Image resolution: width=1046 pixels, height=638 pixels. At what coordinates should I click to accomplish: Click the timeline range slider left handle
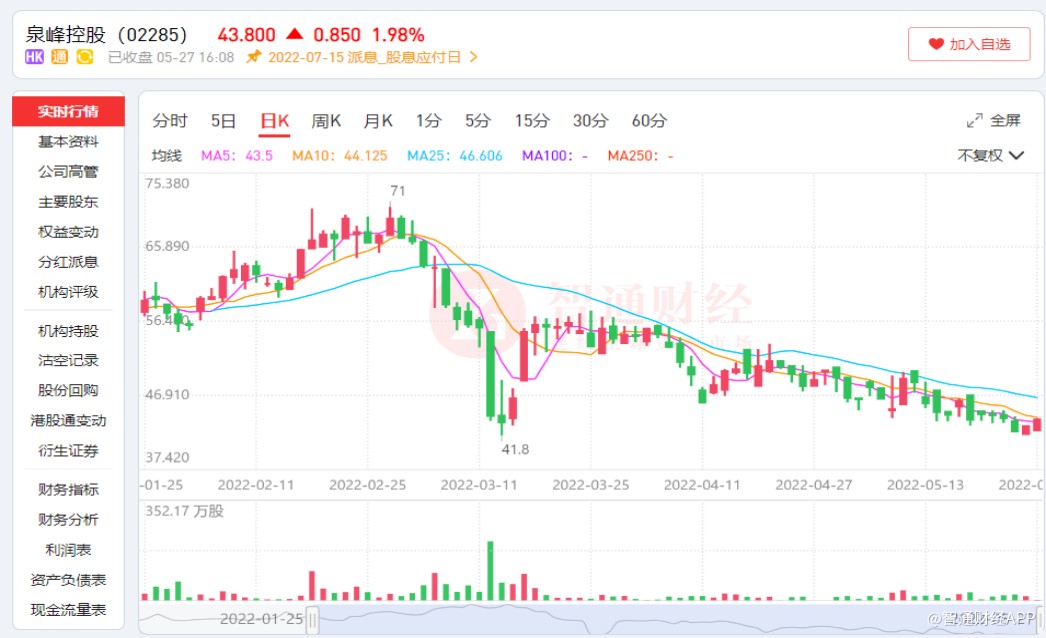(313, 618)
